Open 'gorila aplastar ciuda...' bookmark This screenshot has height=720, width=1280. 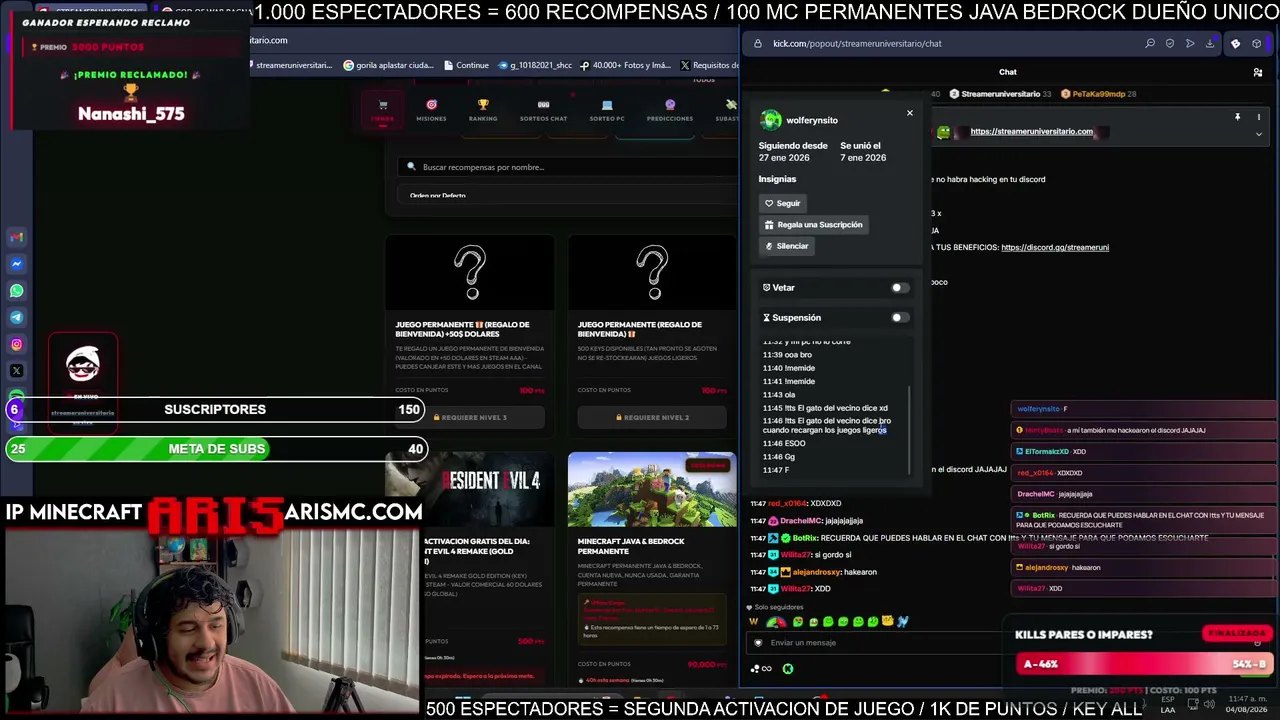point(388,65)
